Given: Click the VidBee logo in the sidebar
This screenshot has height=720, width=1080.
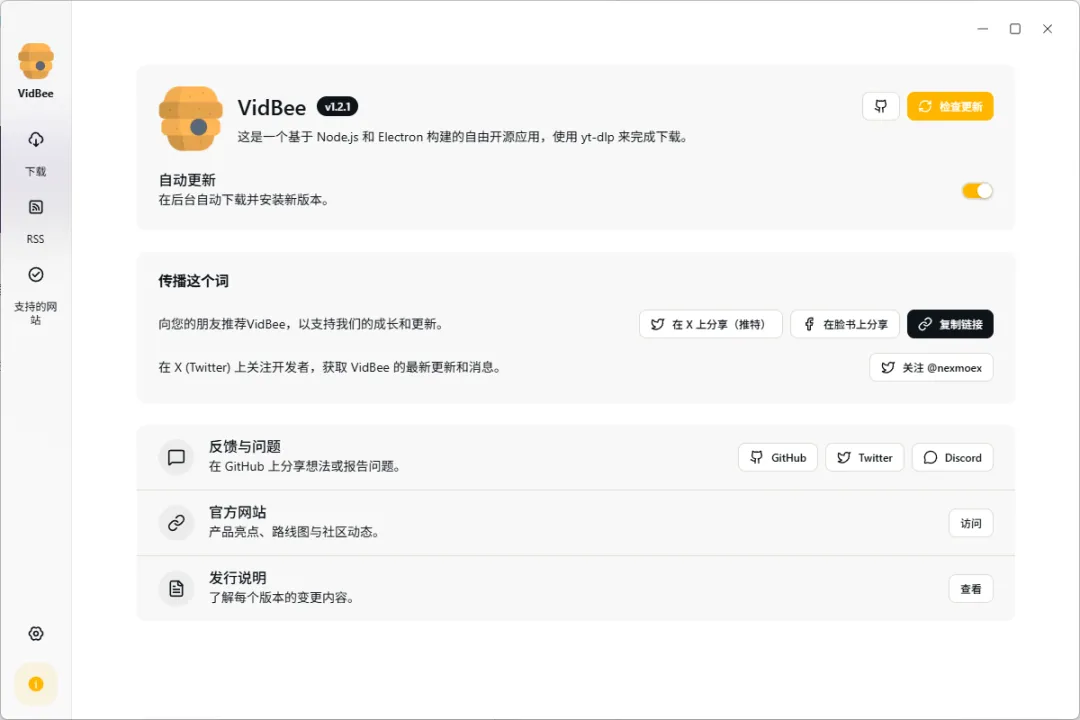Looking at the screenshot, I should 36,61.
